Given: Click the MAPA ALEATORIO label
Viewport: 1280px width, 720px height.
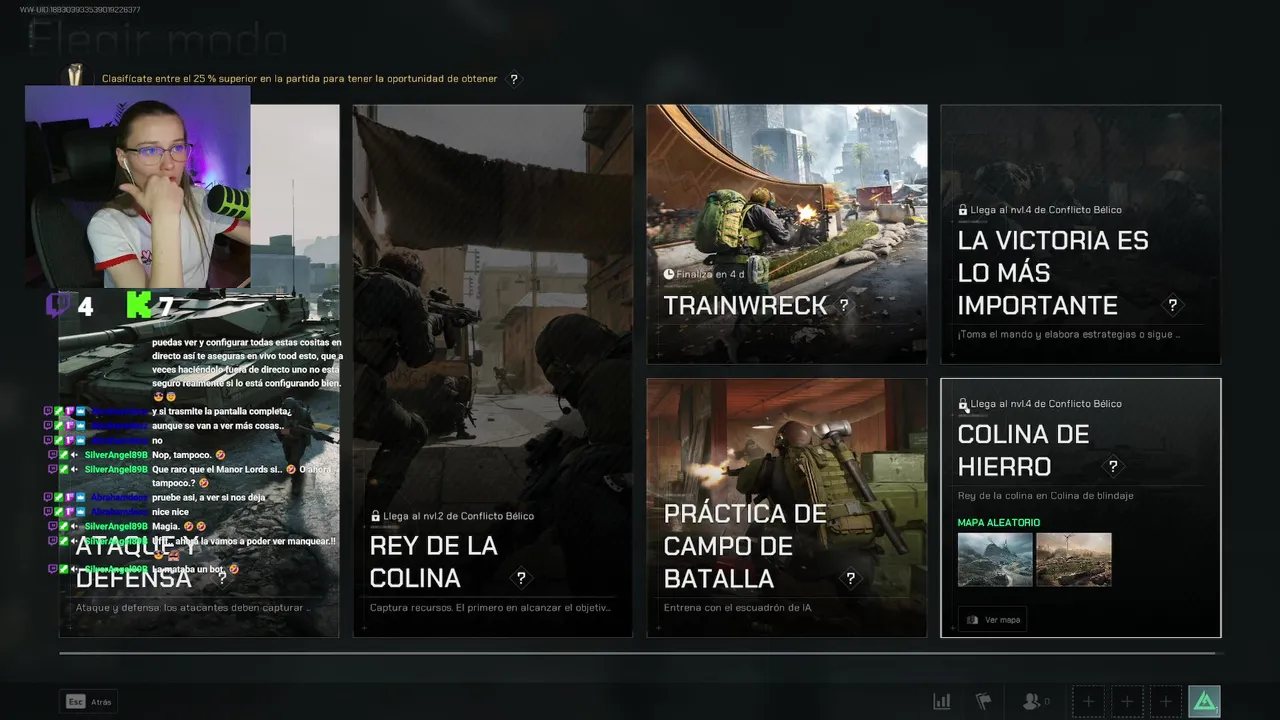Looking at the screenshot, I should [x=999, y=523].
